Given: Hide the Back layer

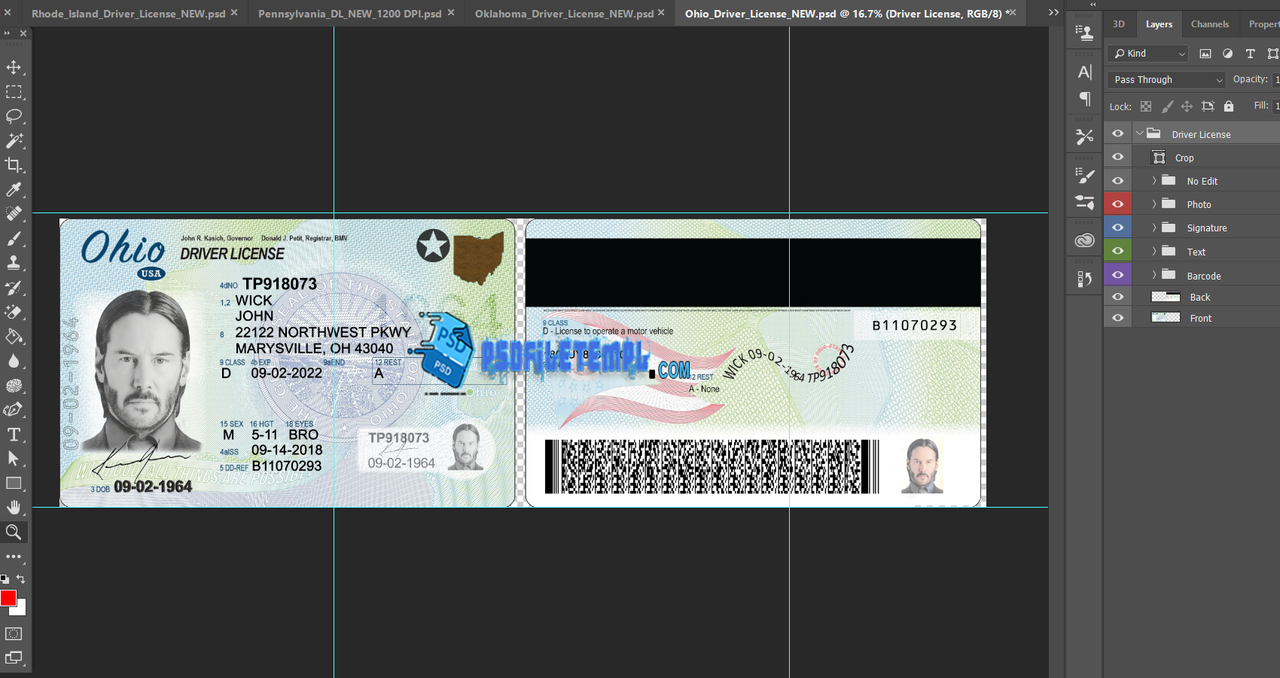Looking at the screenshot, I should pyautogui.click(x=1118, y=297).
